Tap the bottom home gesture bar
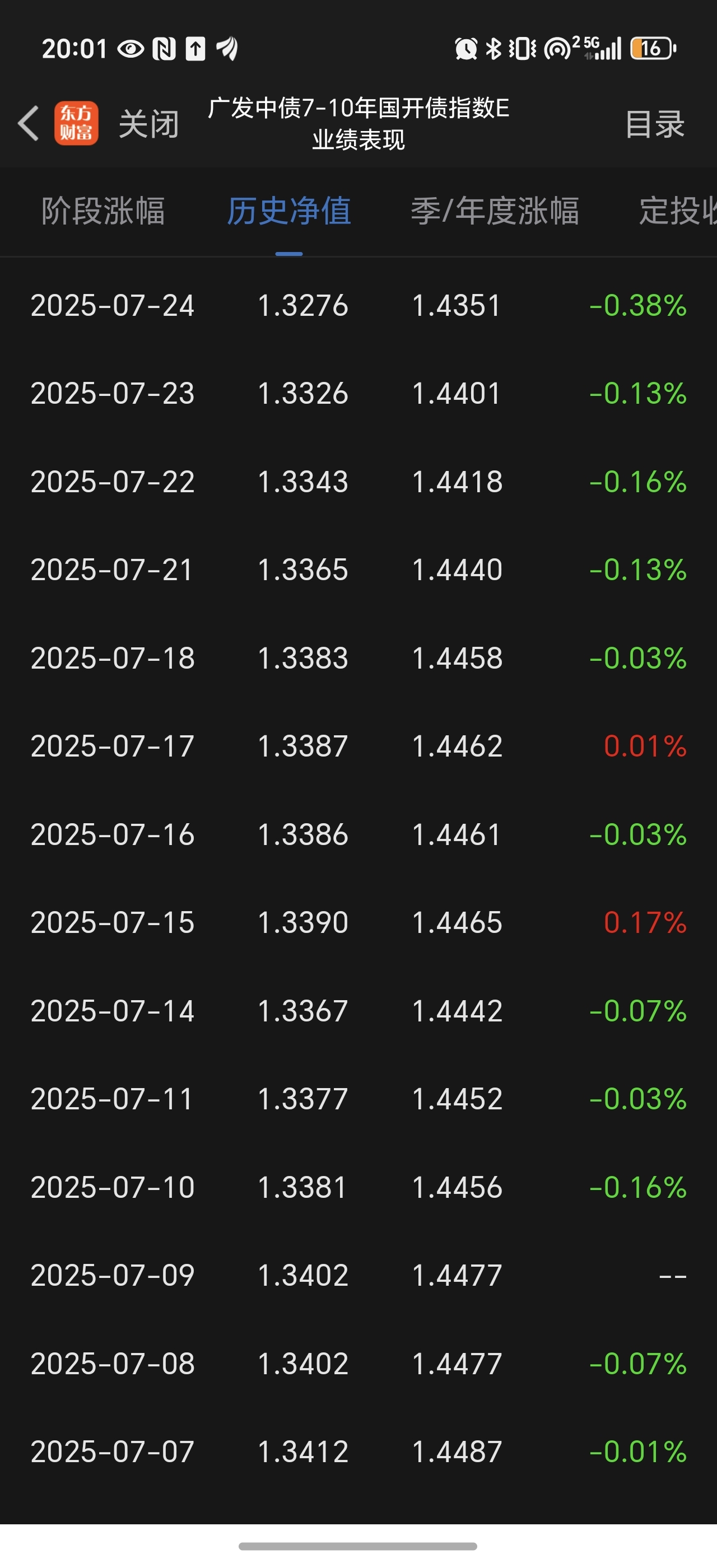The height and width of the screenshot is (1568, 717). click(358, 1546)
